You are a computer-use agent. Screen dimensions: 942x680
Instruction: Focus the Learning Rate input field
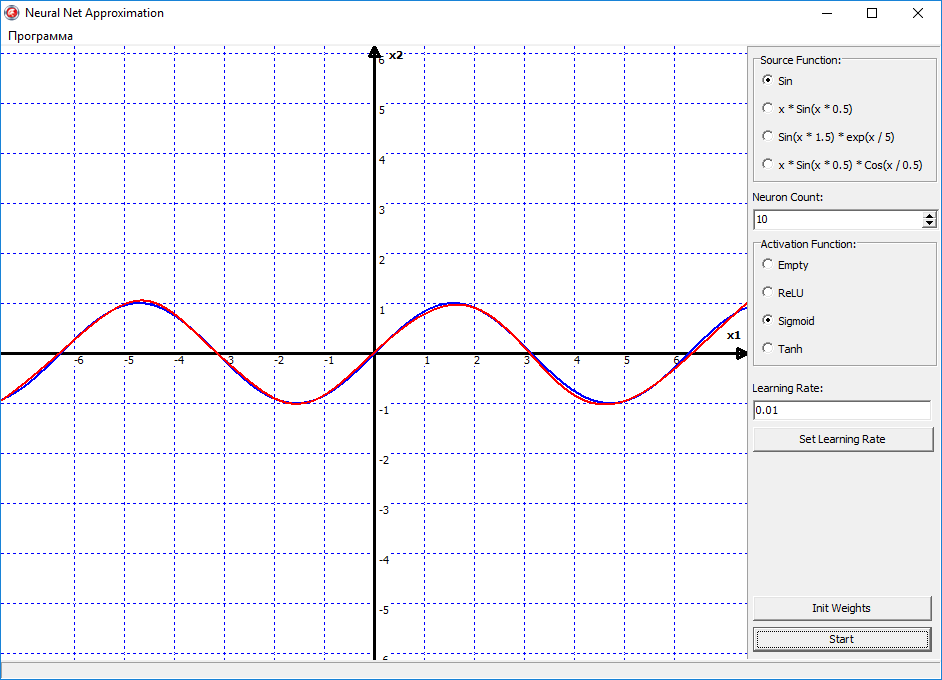(x=842, y=410)
